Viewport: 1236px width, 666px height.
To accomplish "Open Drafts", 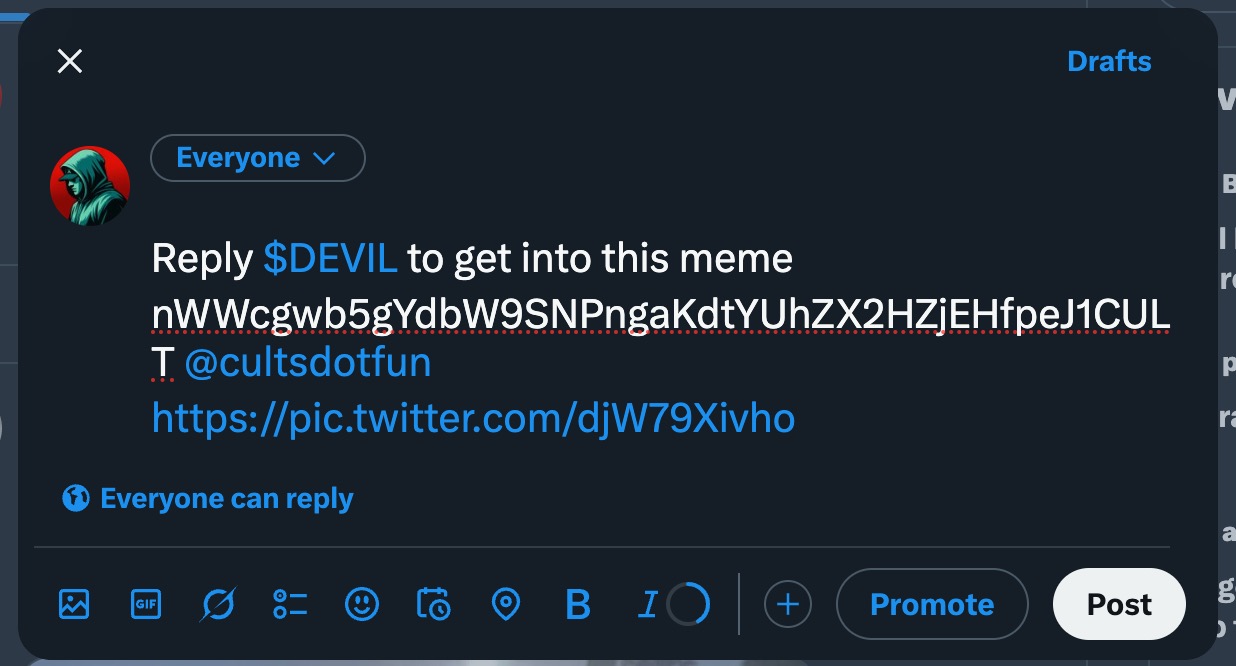I will point(1109,62).
